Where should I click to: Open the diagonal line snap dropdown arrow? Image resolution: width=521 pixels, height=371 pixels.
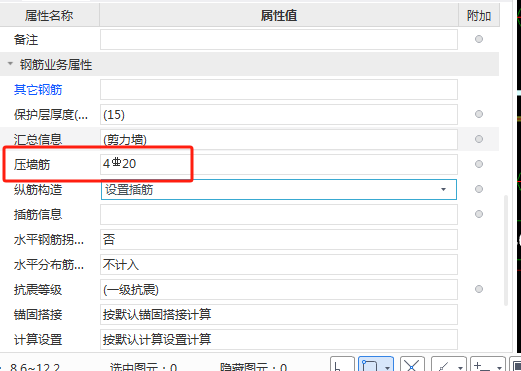click(460, 367)
